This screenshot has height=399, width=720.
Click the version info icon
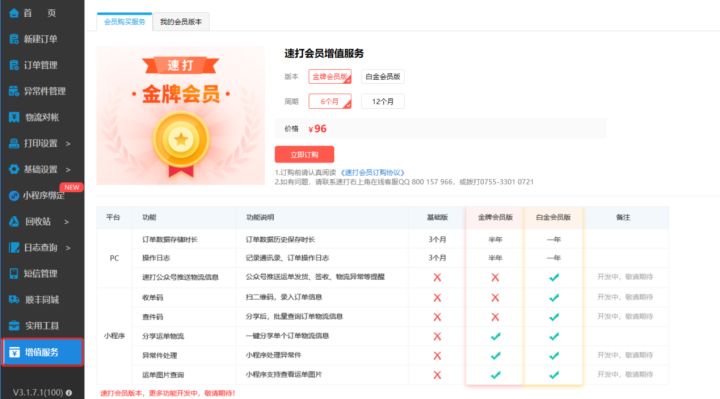coord(69,393)
